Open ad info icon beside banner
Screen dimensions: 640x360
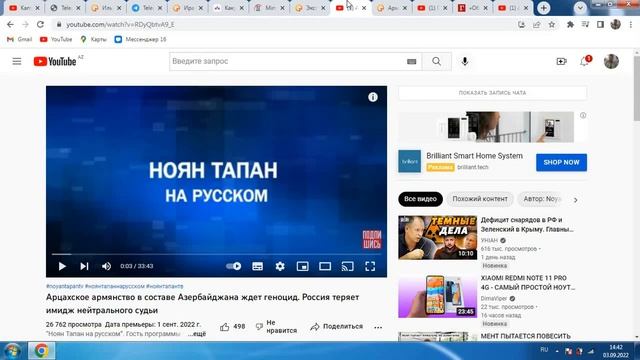coord(583,116)
